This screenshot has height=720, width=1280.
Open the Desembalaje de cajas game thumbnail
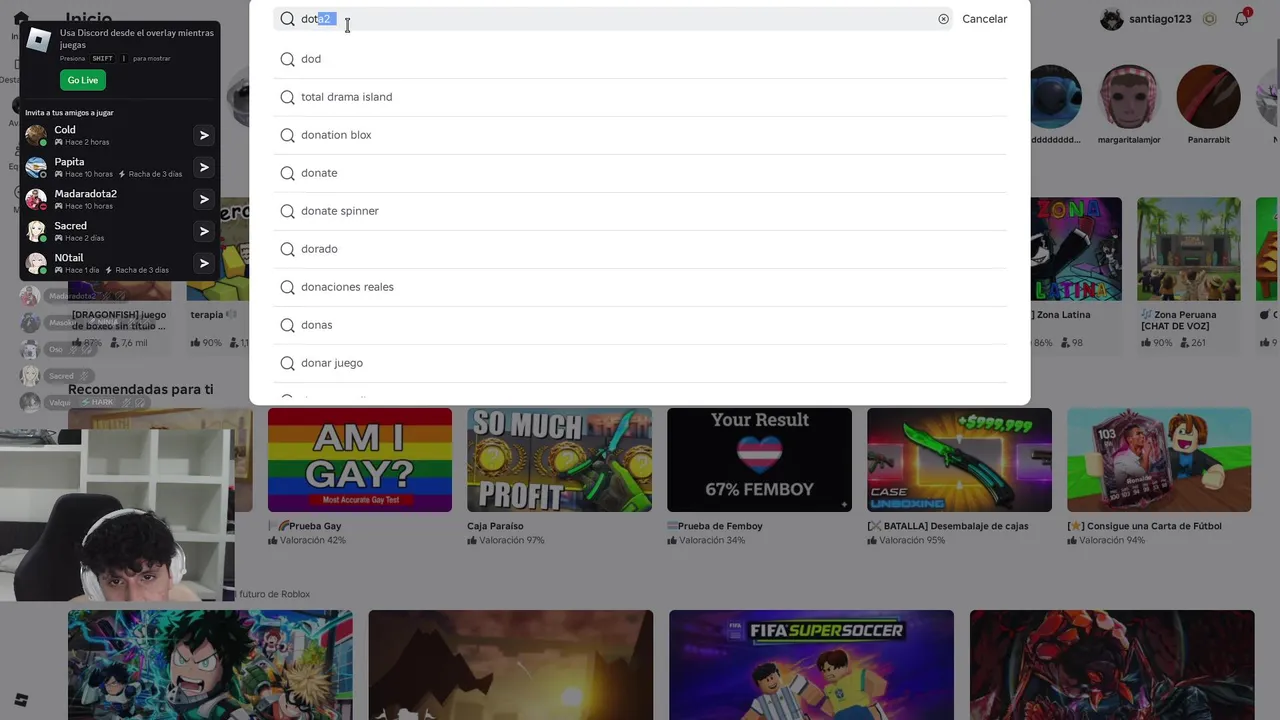pyautogui.click(x=959, y=460)
